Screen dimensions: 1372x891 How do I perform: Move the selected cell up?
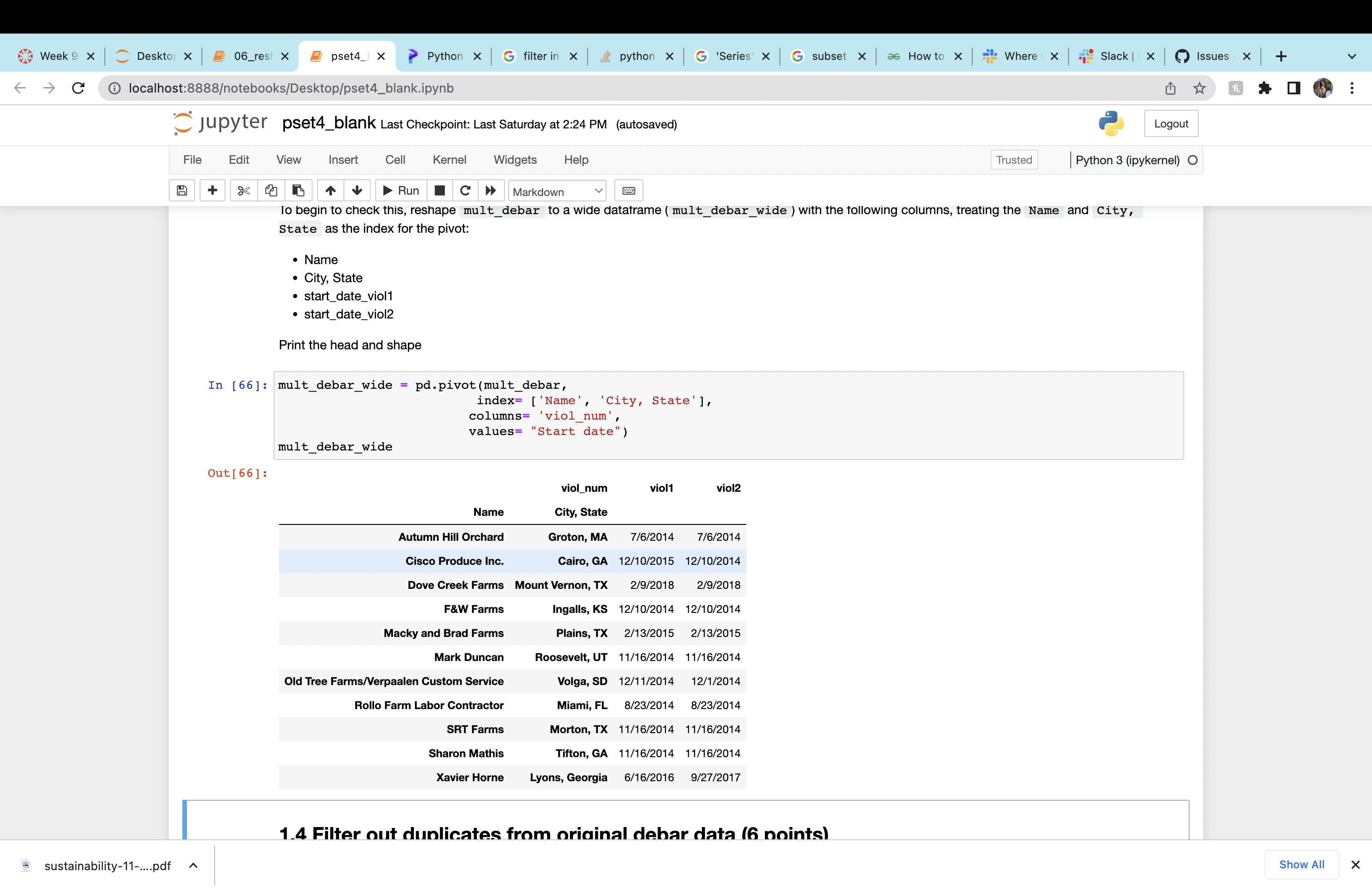tap(329, 190)
